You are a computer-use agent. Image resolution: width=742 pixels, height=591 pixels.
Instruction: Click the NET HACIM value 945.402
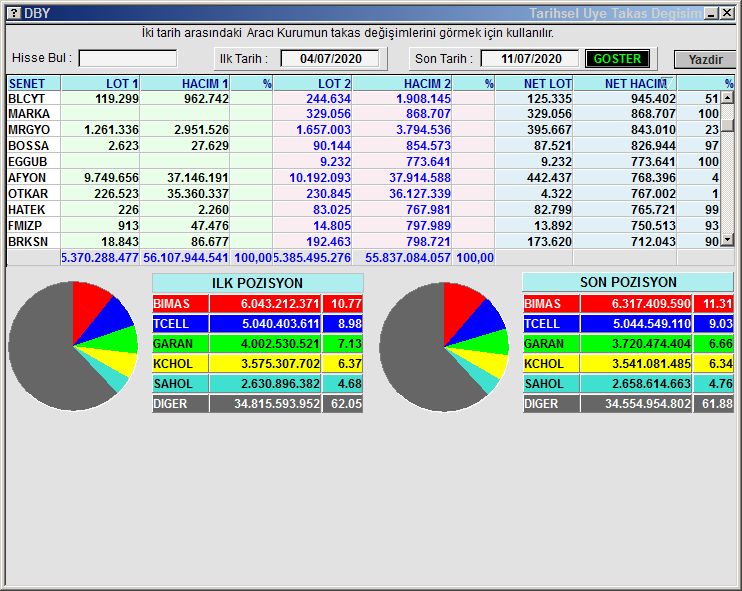coord(653,98)
